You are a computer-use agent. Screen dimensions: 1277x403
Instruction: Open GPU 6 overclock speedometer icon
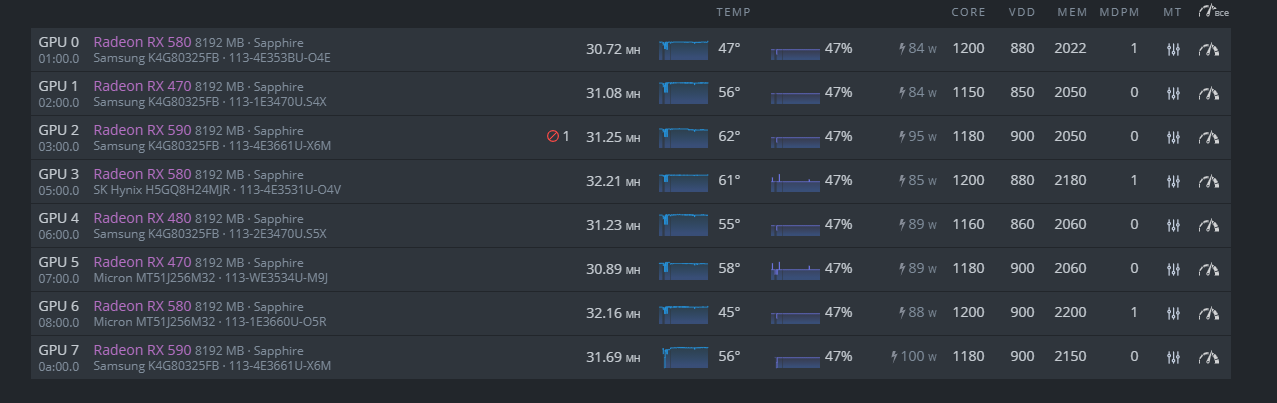(x=1210, y=313)
